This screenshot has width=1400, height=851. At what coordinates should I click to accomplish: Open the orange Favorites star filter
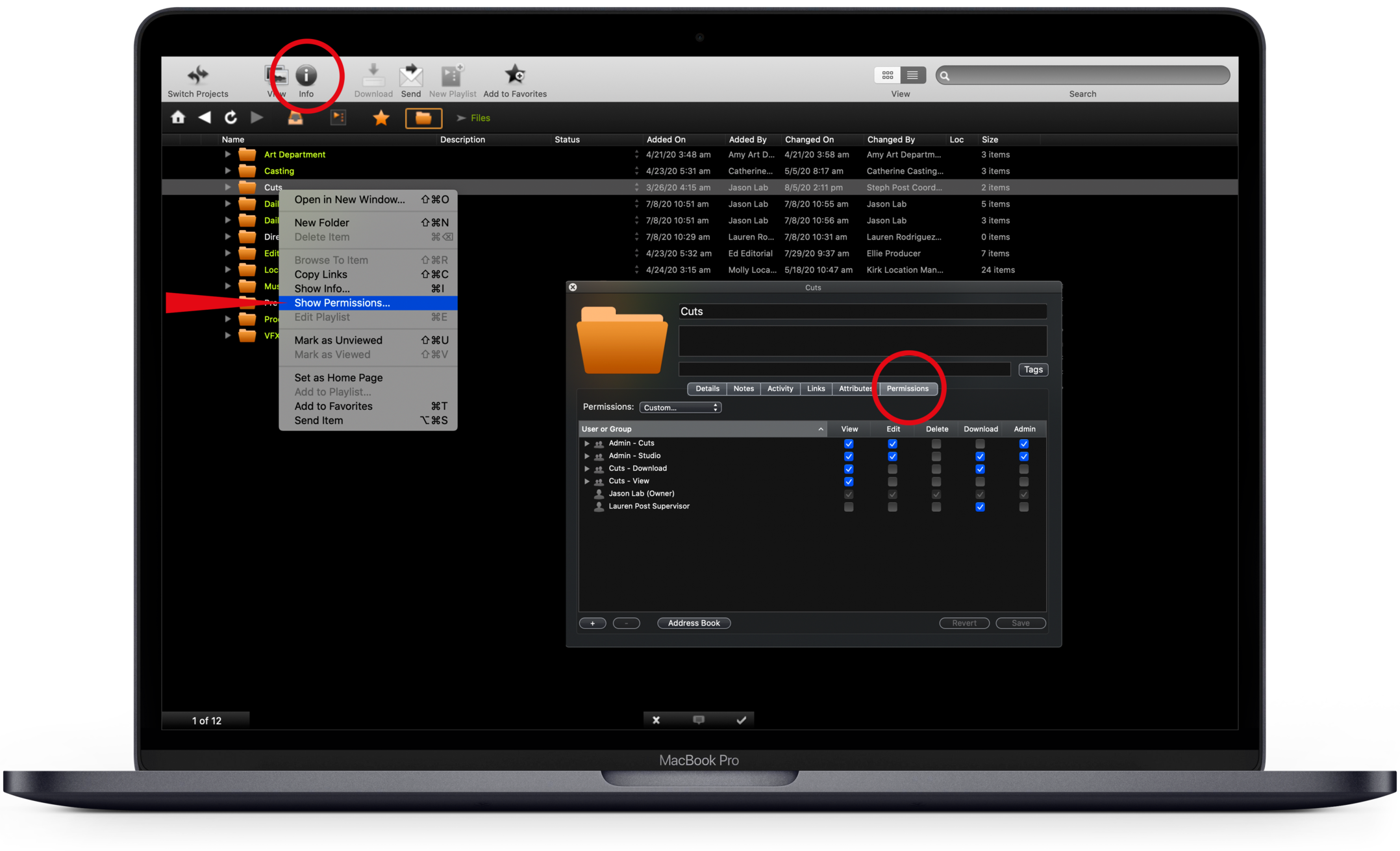381,118
